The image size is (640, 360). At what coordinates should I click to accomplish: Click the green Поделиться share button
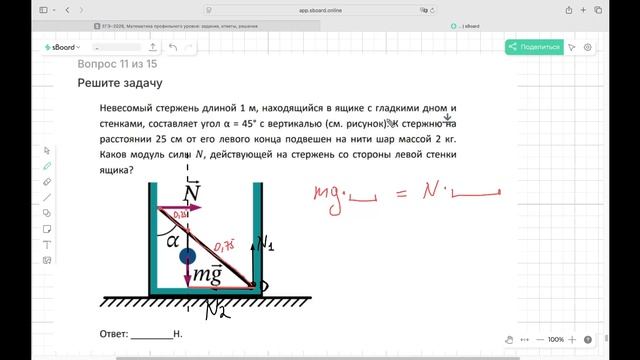tap(534, 47)
